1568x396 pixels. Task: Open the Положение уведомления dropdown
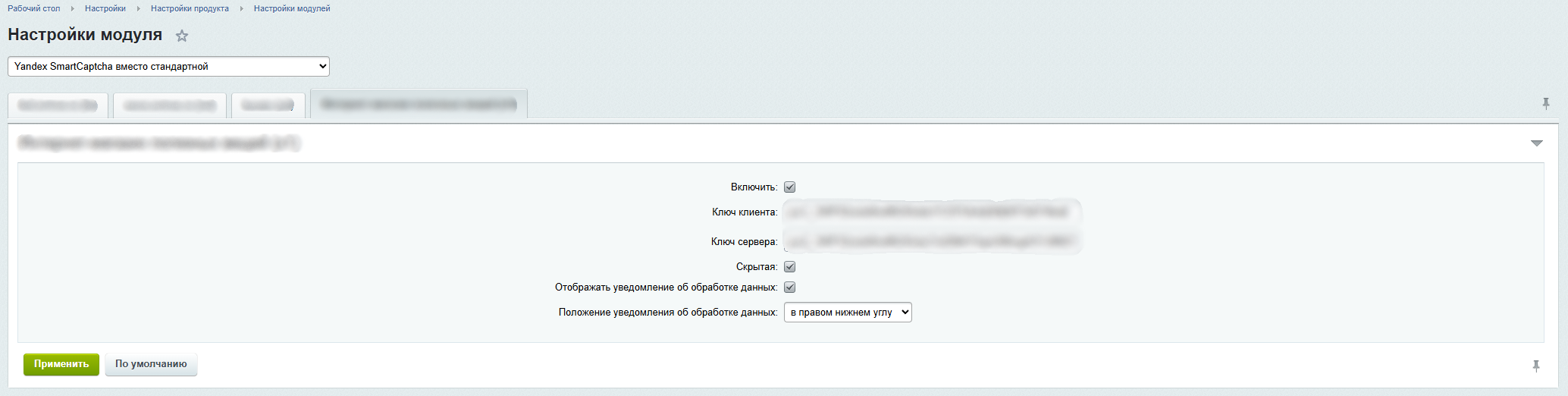(x=847, y=313)
